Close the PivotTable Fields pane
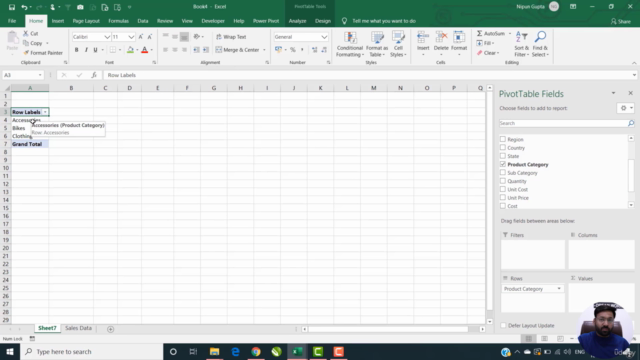 click(630, 93)
